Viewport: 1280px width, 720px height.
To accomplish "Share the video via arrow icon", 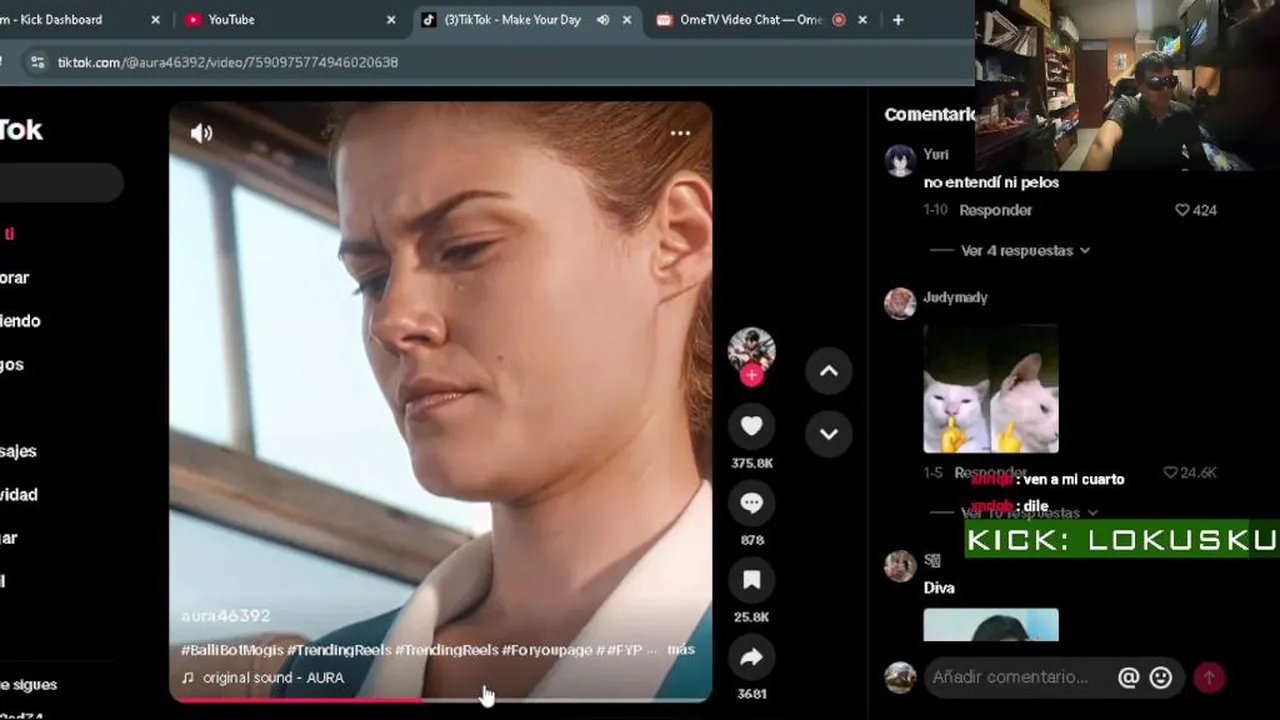I will 751,657.
